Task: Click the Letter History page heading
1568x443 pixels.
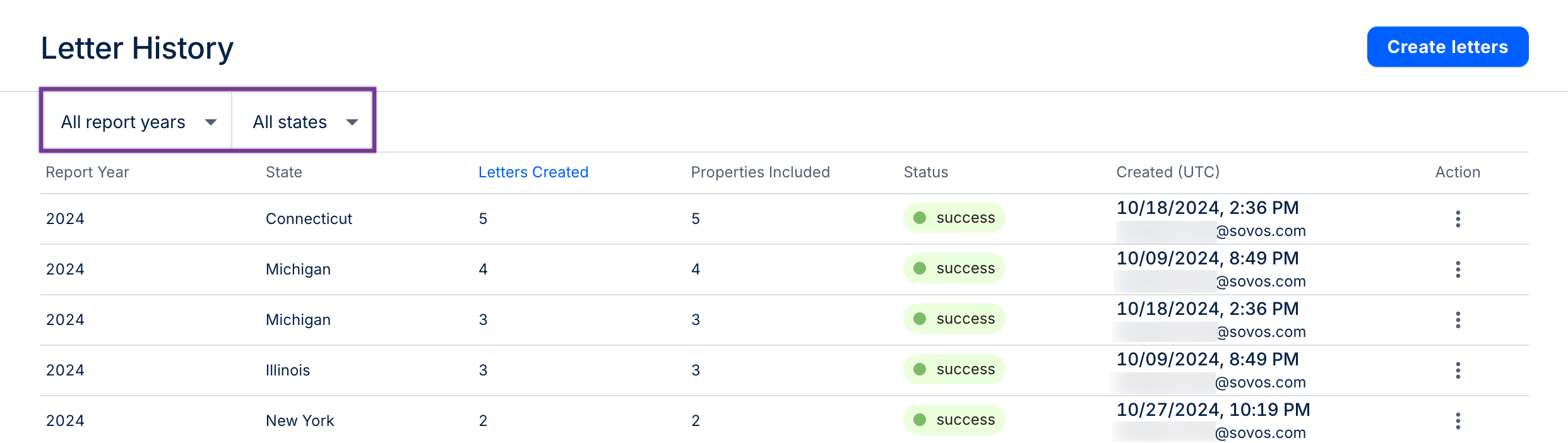Action: coord(137,48)
